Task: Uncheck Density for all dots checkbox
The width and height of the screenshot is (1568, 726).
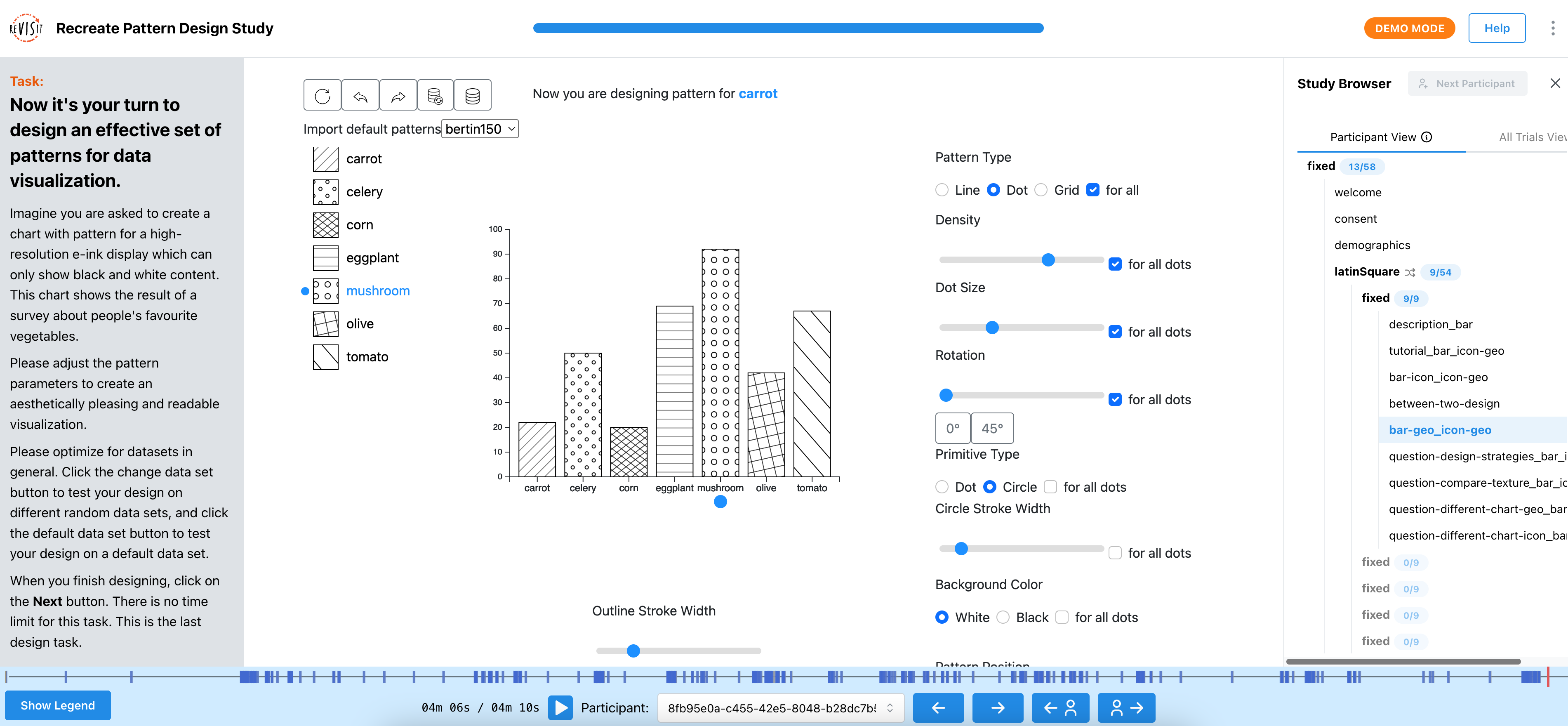Action: click(1114, 264)
